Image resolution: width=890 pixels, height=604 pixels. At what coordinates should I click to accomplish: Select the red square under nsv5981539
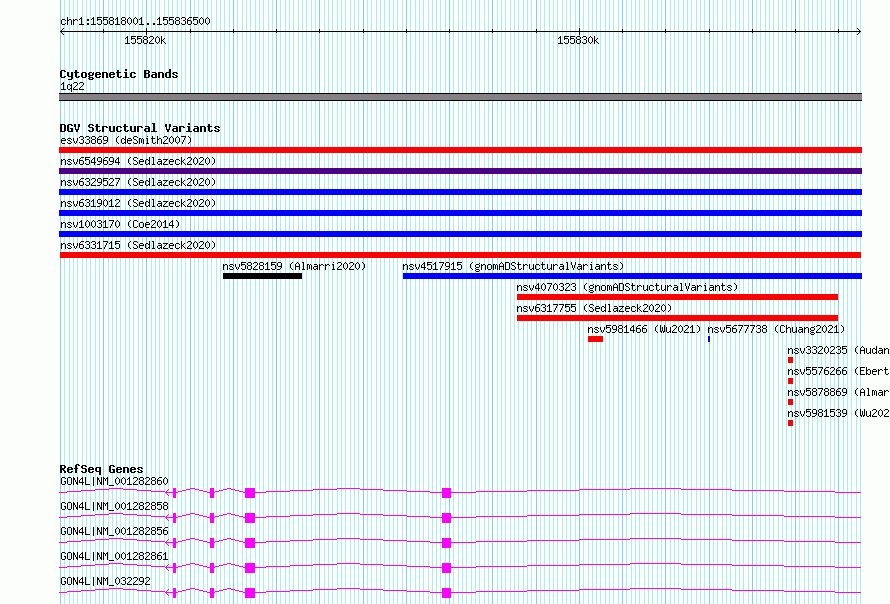pyautogui.click(x=790, y=423)
